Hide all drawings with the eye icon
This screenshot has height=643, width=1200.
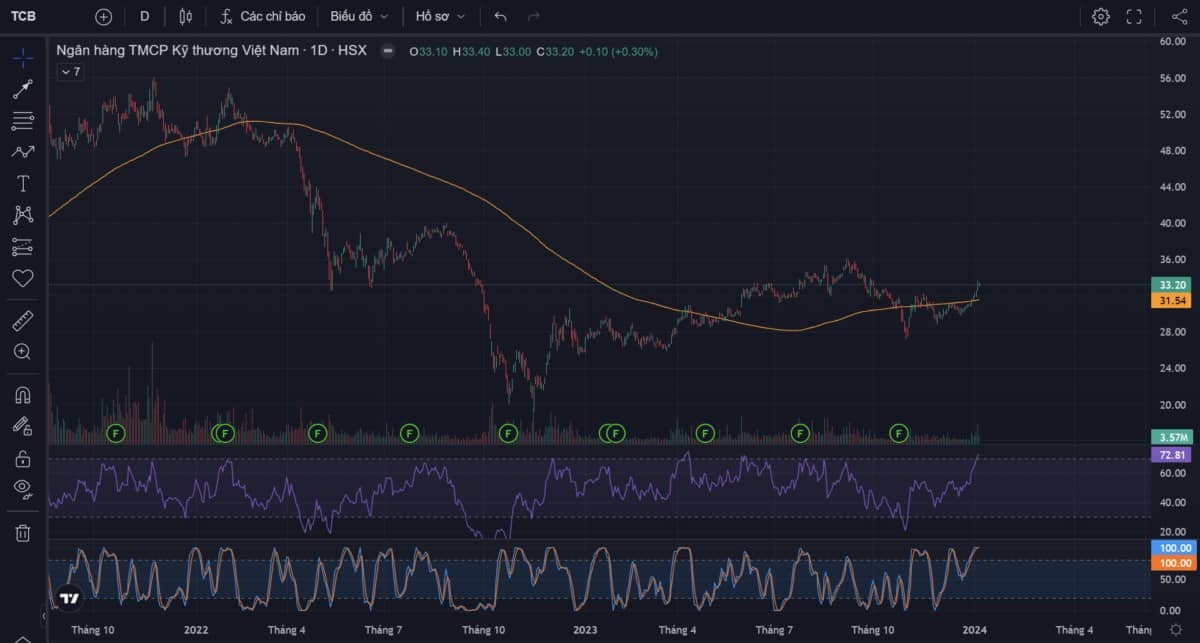click(x=22, y=489)
